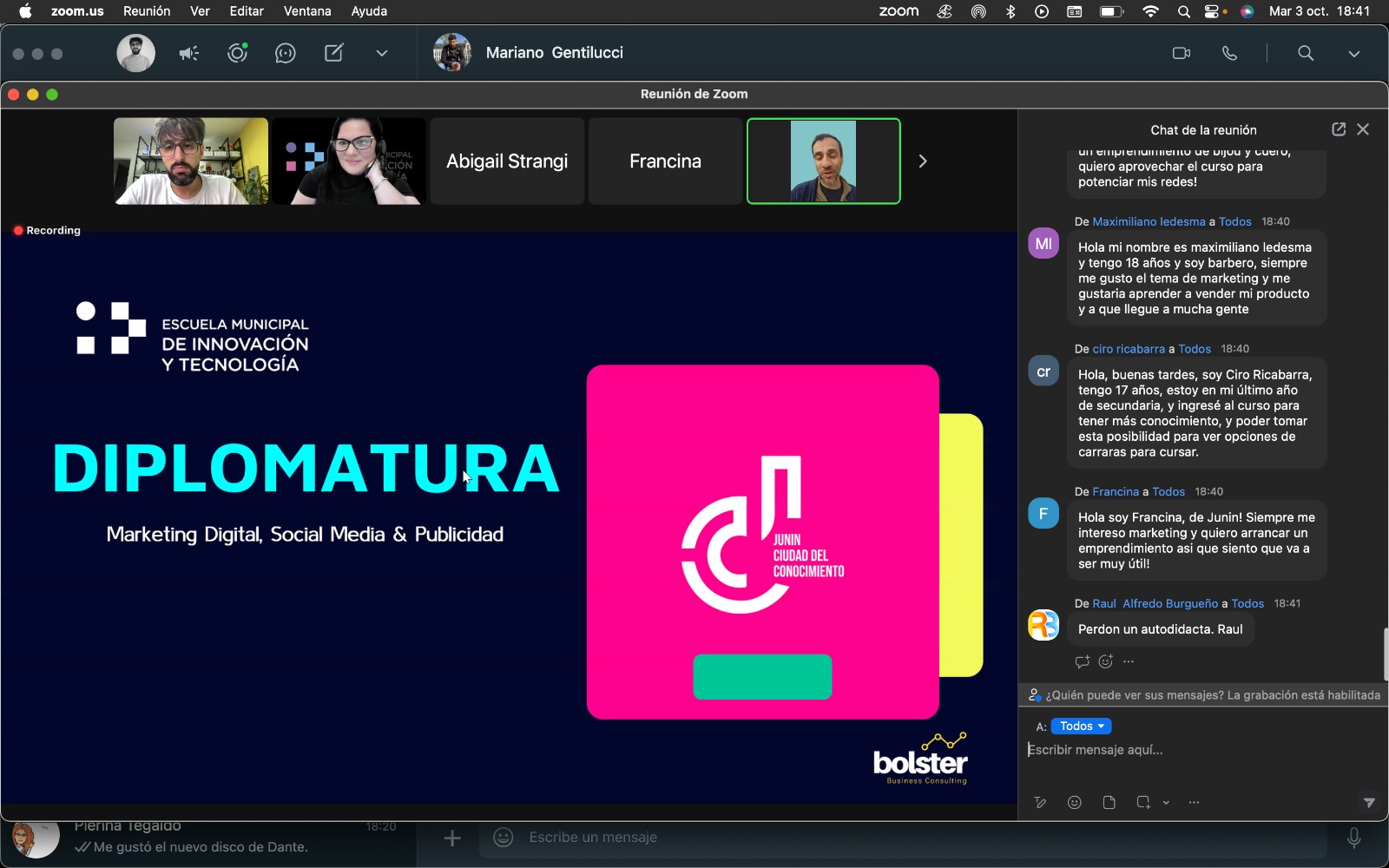Open the text formatting tool in chat
Screen dimensions: 1389x868
pos(1040,803)
